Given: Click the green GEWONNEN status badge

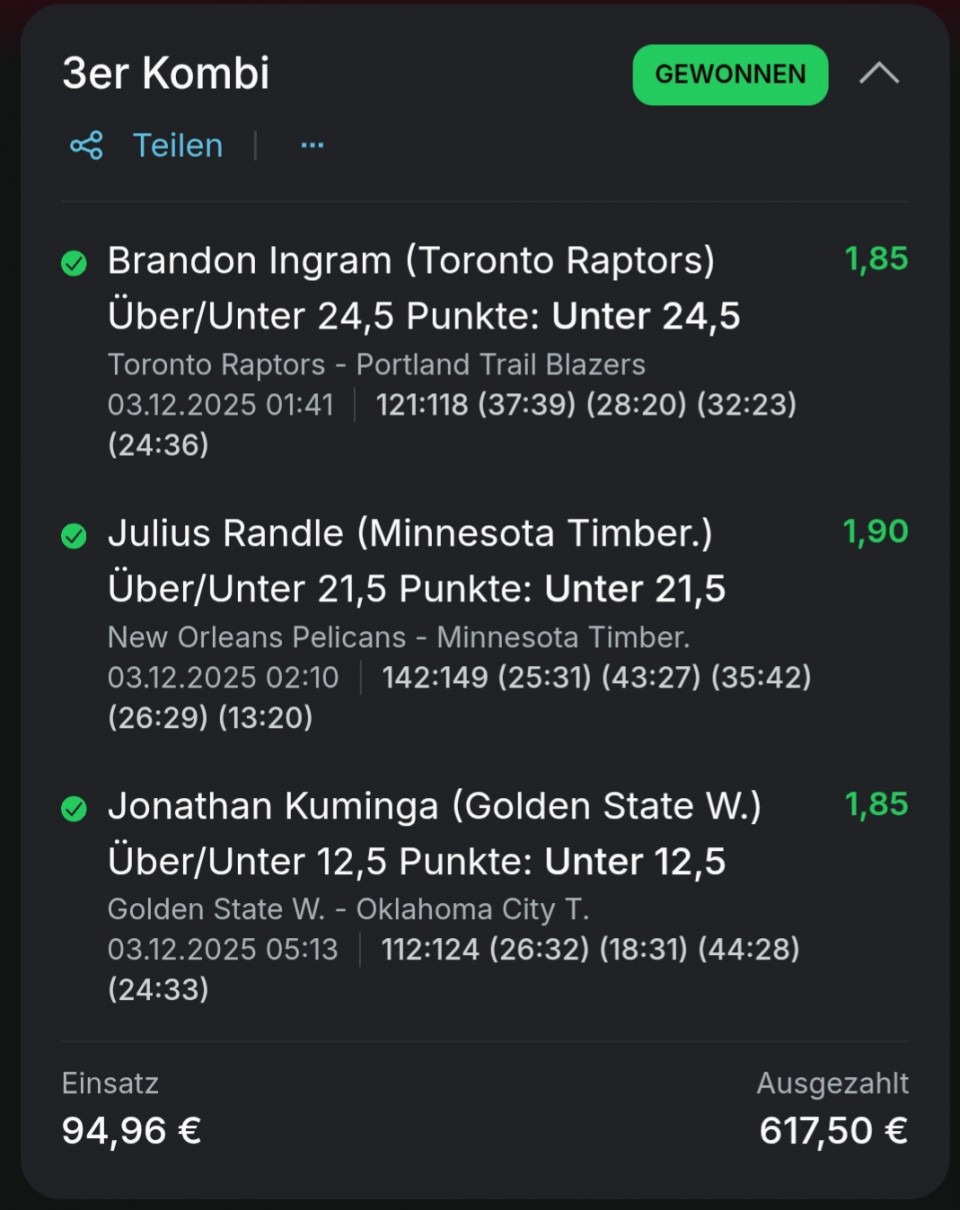Looking at the screenshot, I should click(x=730, y=75).
